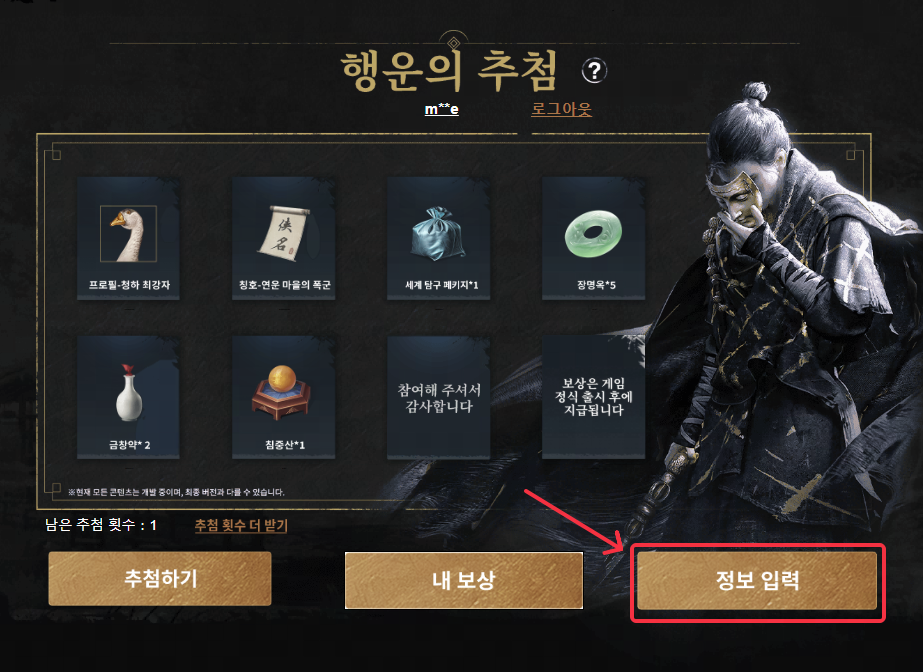Open the 보상은 게임 정식 출시 card
The height and width of the screenshot is (672, 923).
click(x=593, y=397)
